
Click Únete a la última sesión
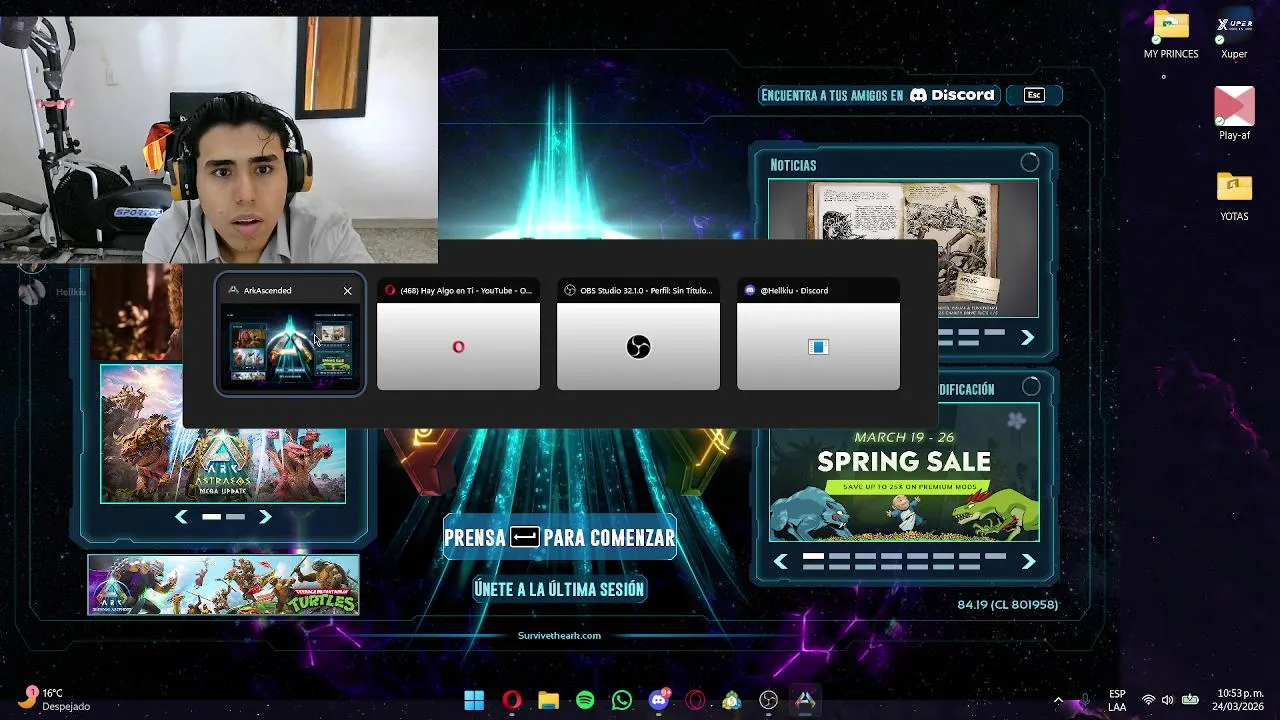coord(559,589)
